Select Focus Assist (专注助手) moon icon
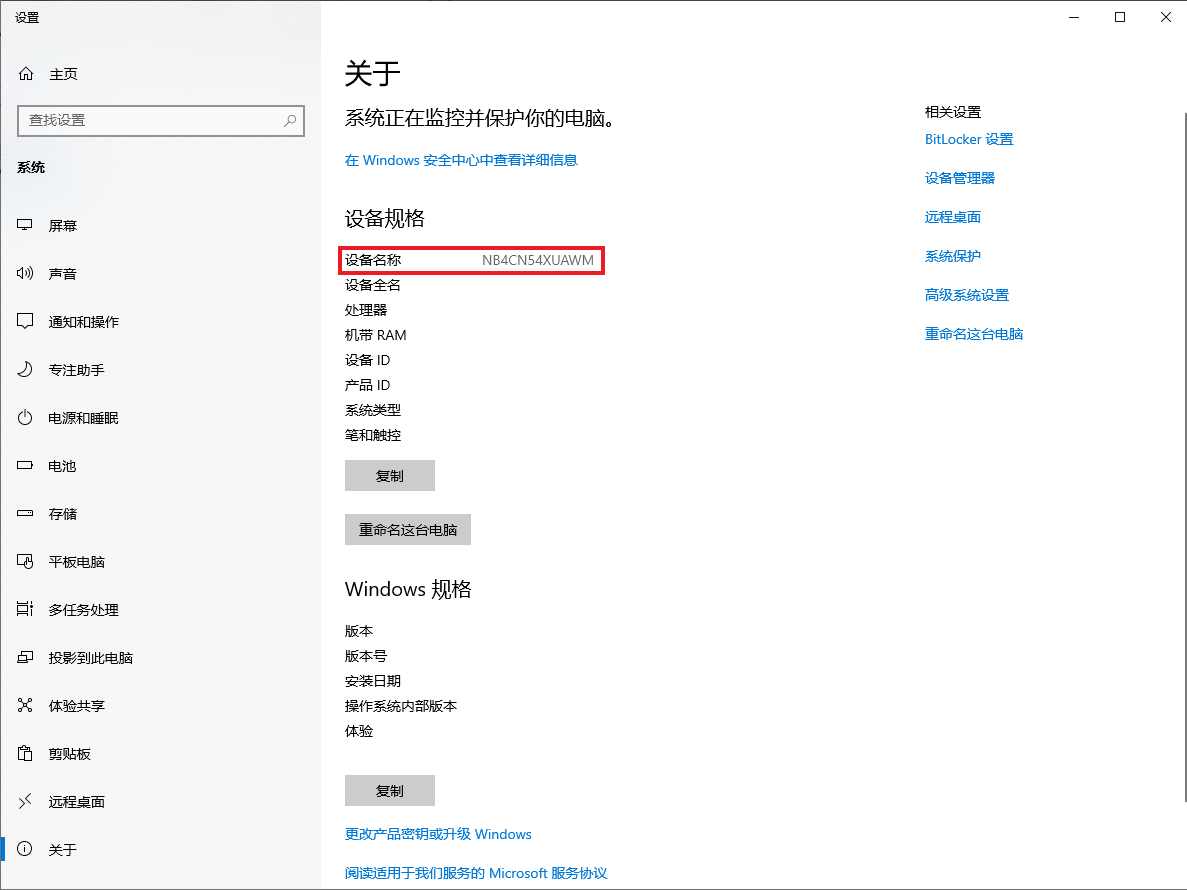The height and width of the screenshot is (890, 1187). click(x=26, y=370)
